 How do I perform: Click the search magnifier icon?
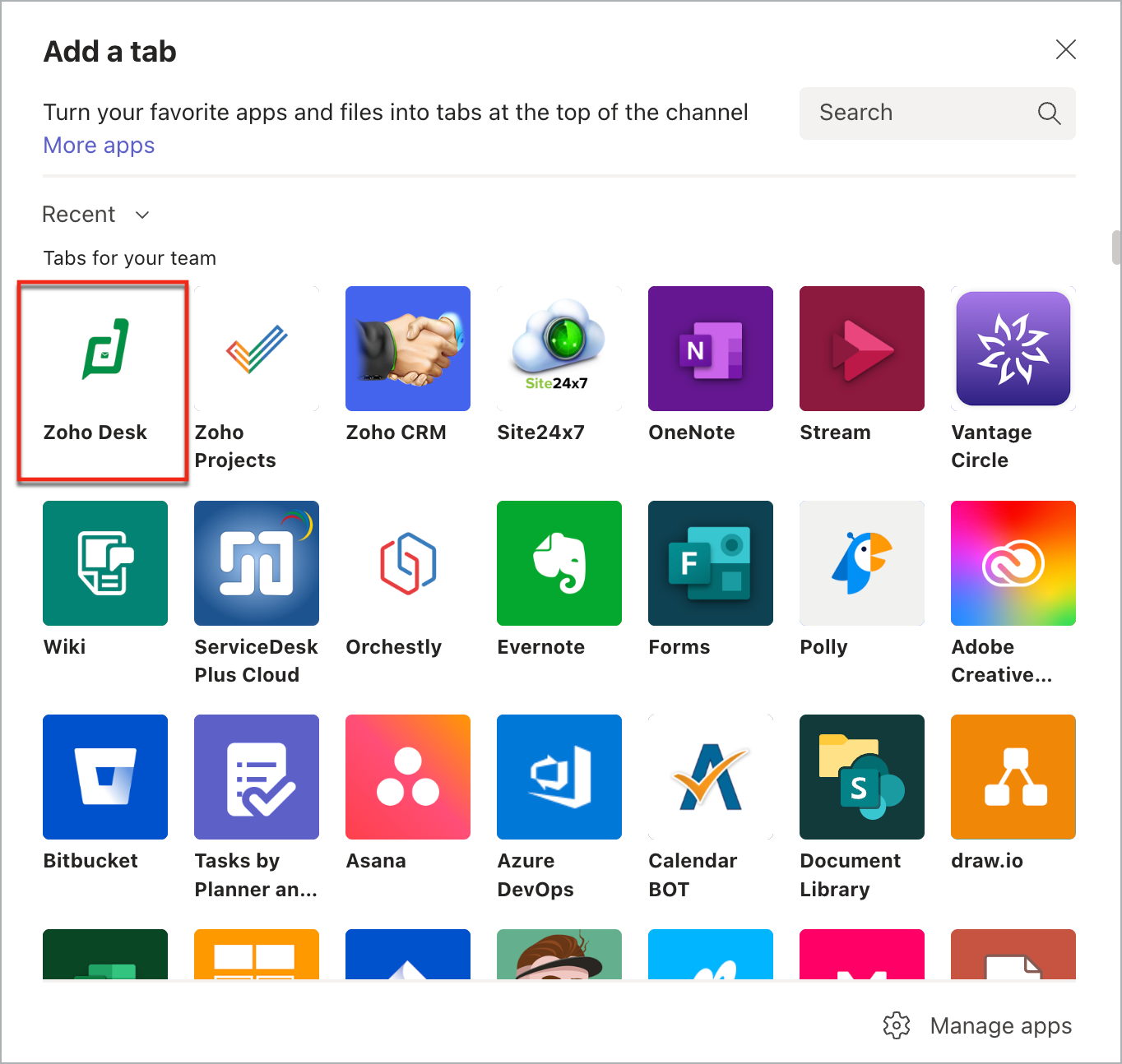[1049, 113]
